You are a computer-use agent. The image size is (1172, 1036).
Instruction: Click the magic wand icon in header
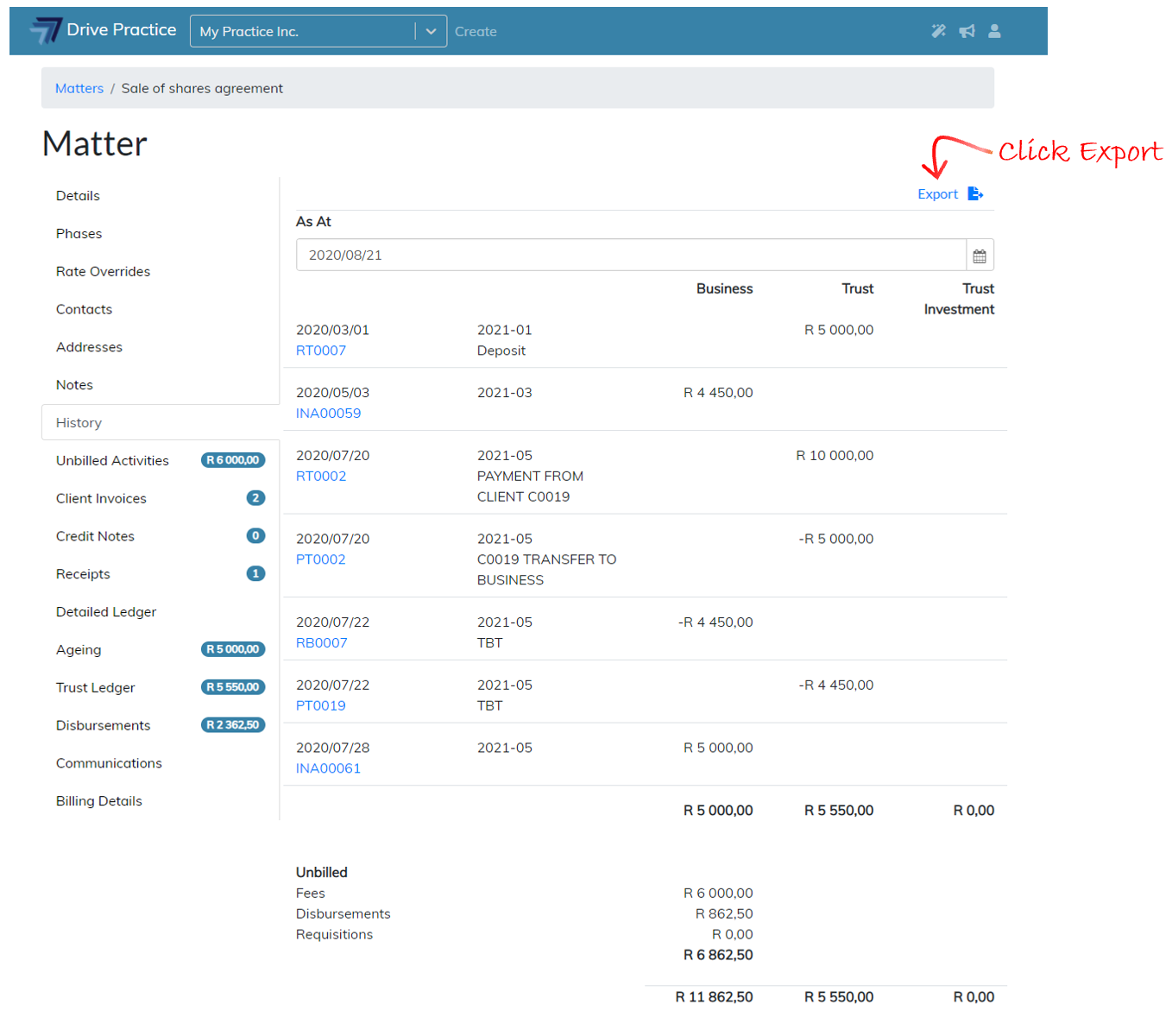[x=938, y=31]
